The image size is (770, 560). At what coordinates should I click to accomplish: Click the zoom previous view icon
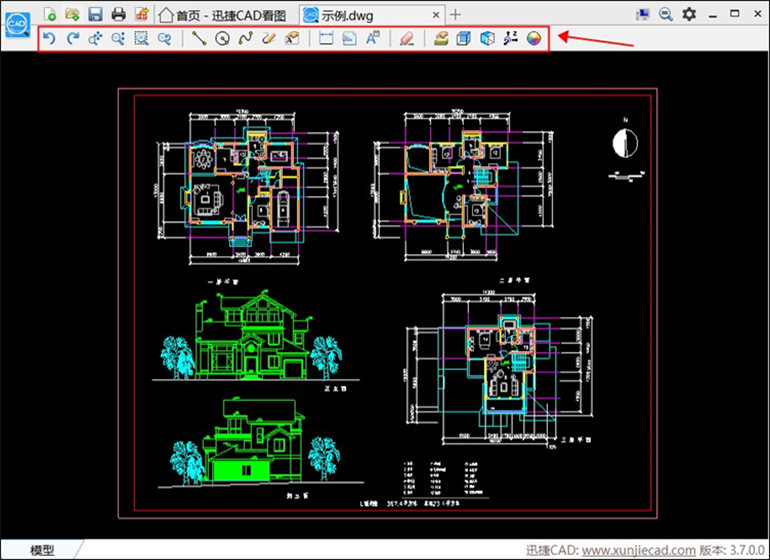click(165, 38)
